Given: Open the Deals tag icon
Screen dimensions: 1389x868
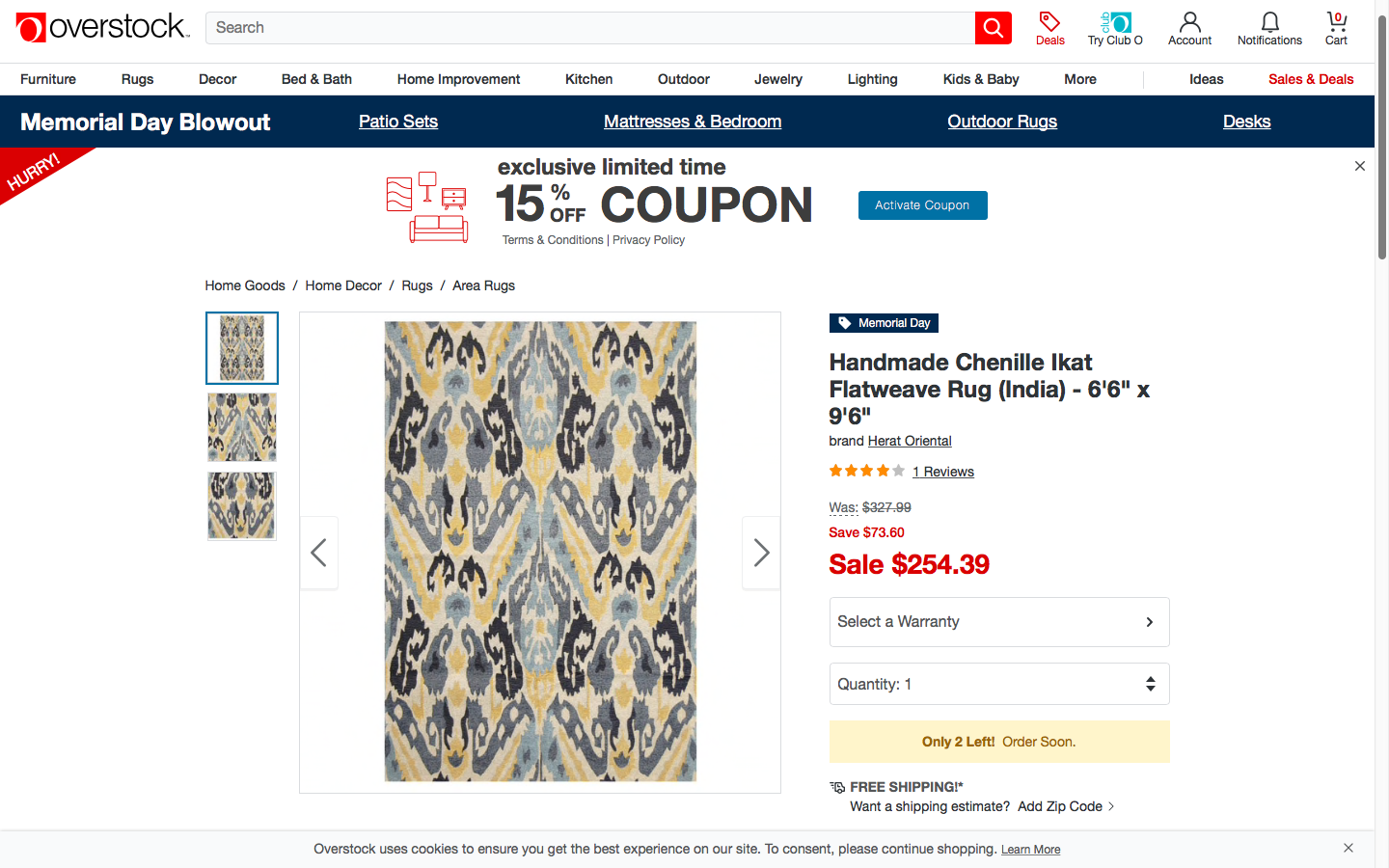Looking at the screenshot, I should pyautogui.click(x=1049, y=22).
